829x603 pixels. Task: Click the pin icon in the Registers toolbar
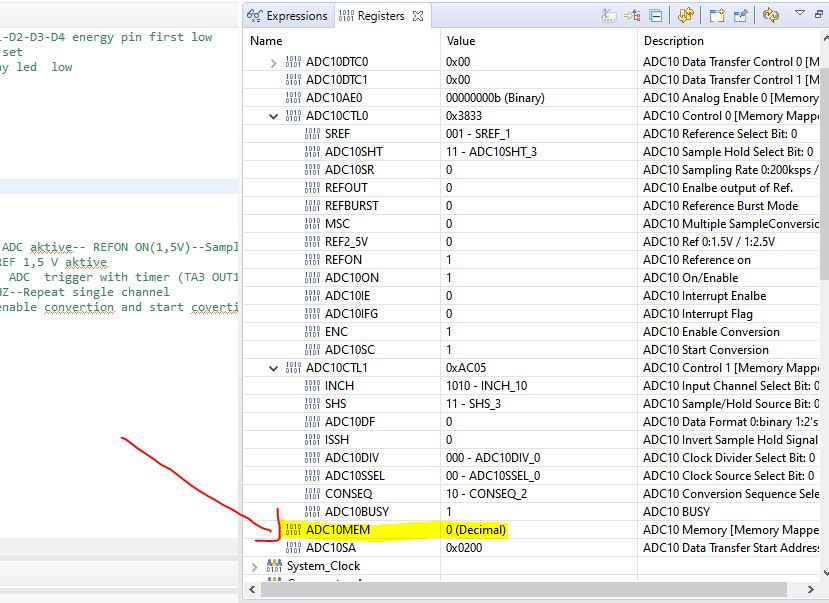click(x=742, y=16)
